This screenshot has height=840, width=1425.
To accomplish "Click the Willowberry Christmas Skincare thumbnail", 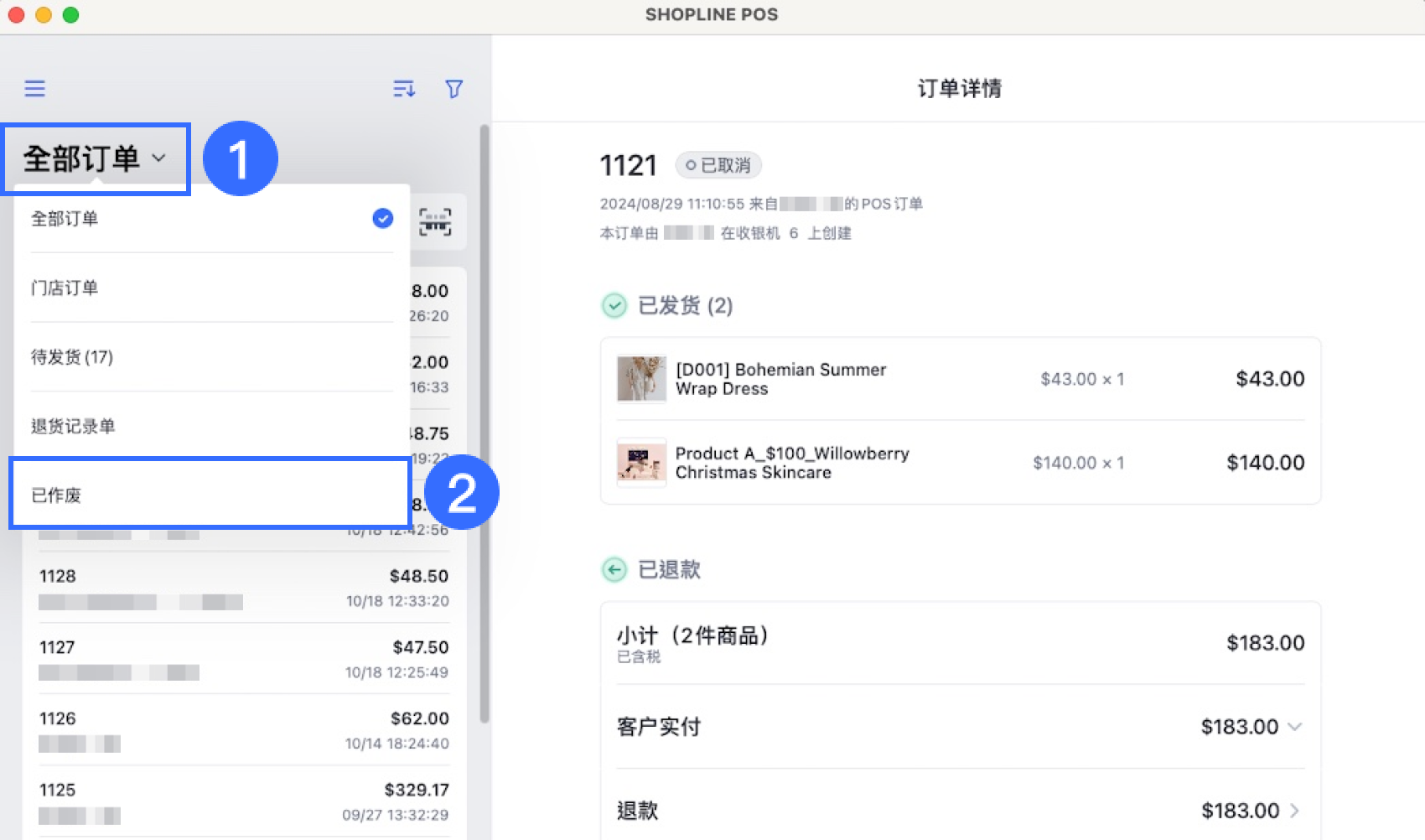I will [x=641, y=463].
